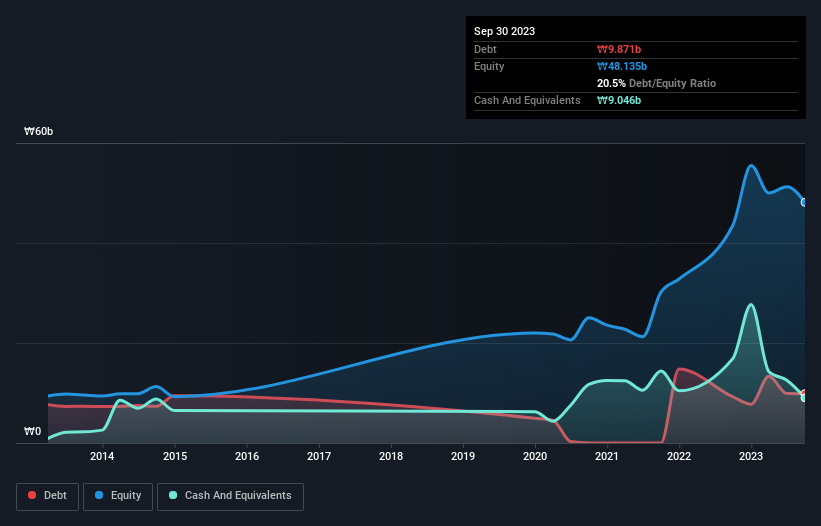Select the 2017 x-axis label
Screen dimensions: 821x526
(x=319, y=456)
